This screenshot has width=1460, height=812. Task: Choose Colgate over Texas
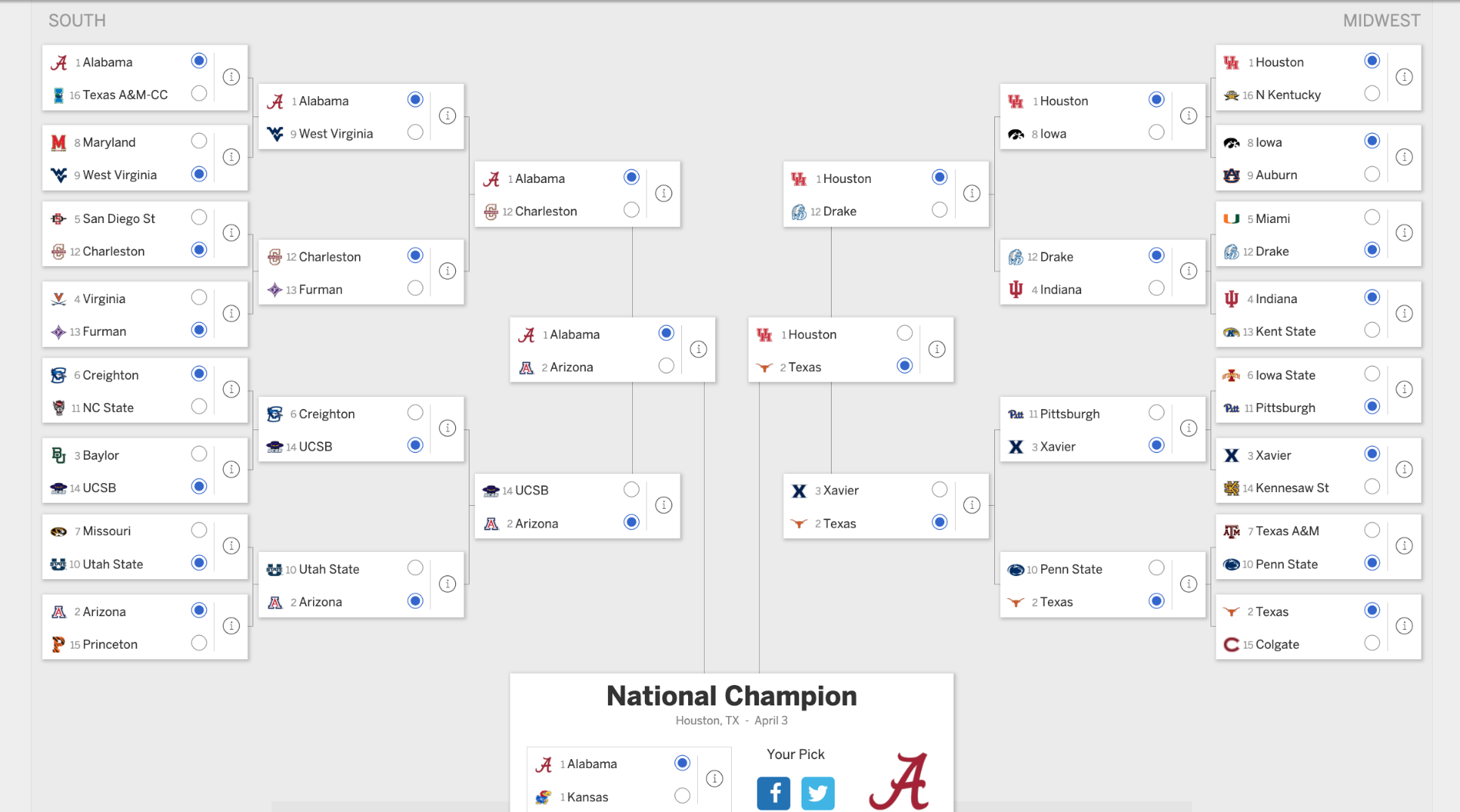(x=1372, y=643)
